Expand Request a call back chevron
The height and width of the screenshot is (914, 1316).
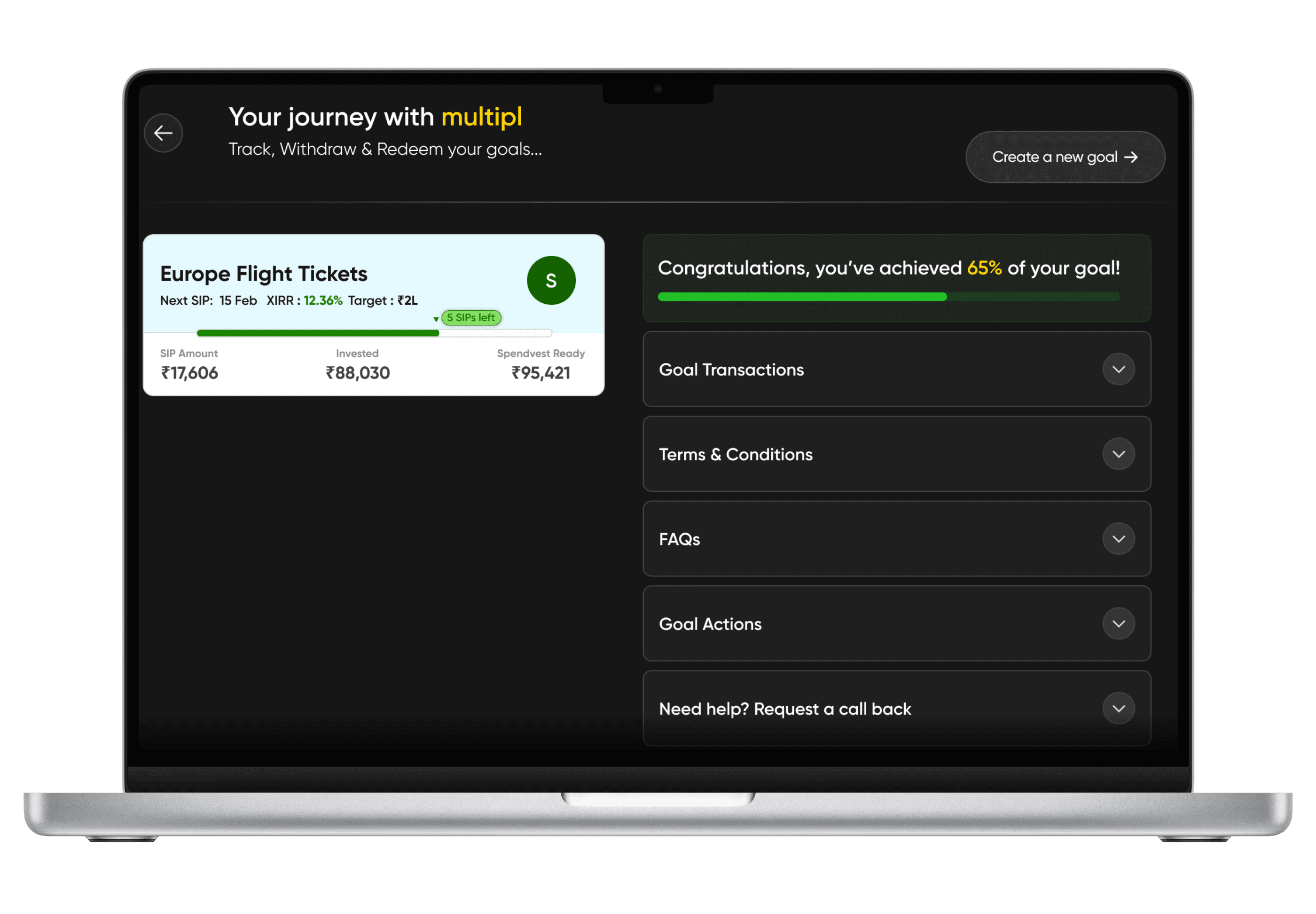click(x=1119, y=709)
